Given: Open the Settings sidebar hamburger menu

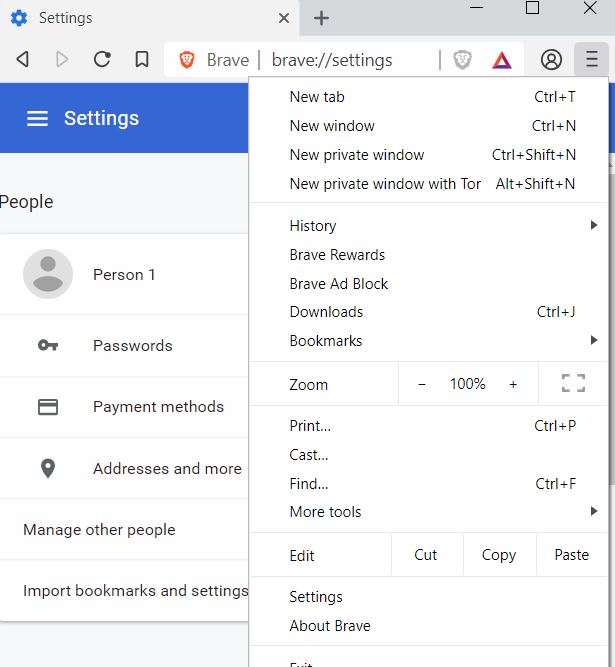Looking at the screenshot, I should click(37, 118).
